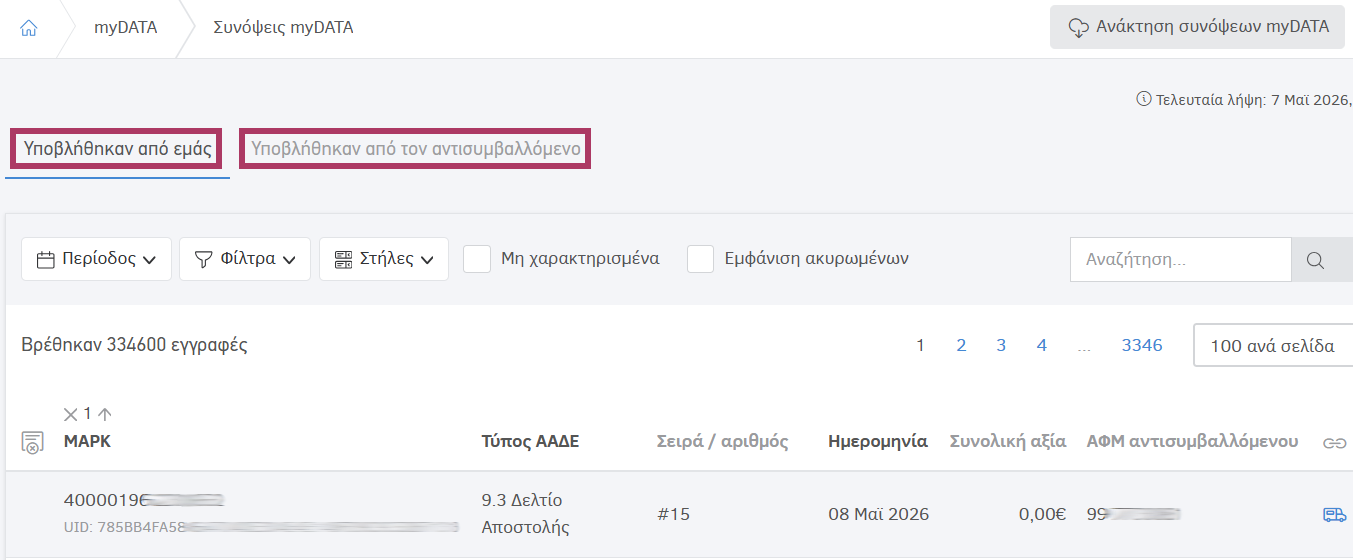Open the myDATA breadcrumb
Screen dimensions: 1353x560
tap(126, 28)
